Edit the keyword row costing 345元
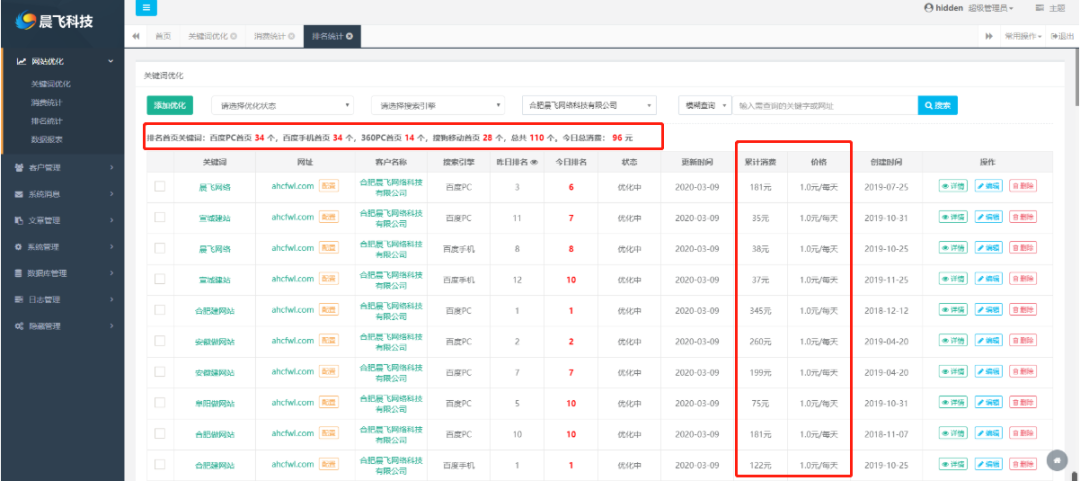The height and width of the screenshot is (481, 1080). point(988,310)
